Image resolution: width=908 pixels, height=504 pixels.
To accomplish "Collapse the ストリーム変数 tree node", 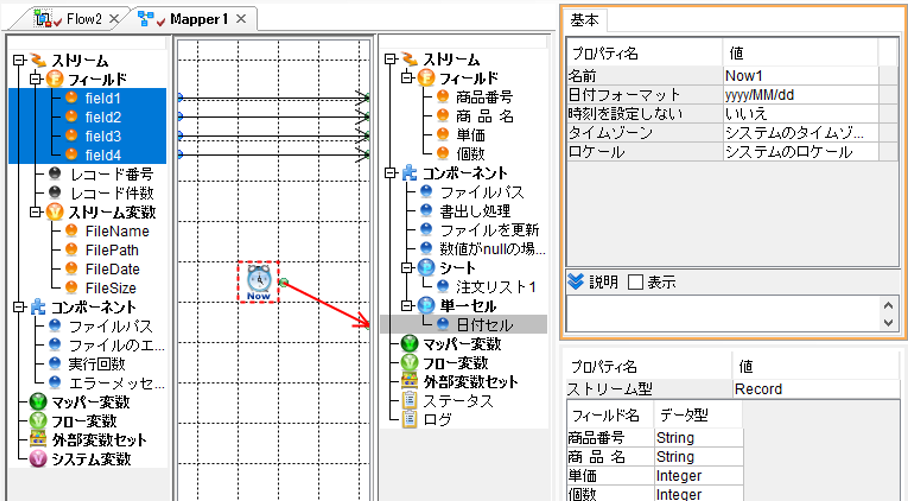I will pyautogui.click(x=36, y=212).
